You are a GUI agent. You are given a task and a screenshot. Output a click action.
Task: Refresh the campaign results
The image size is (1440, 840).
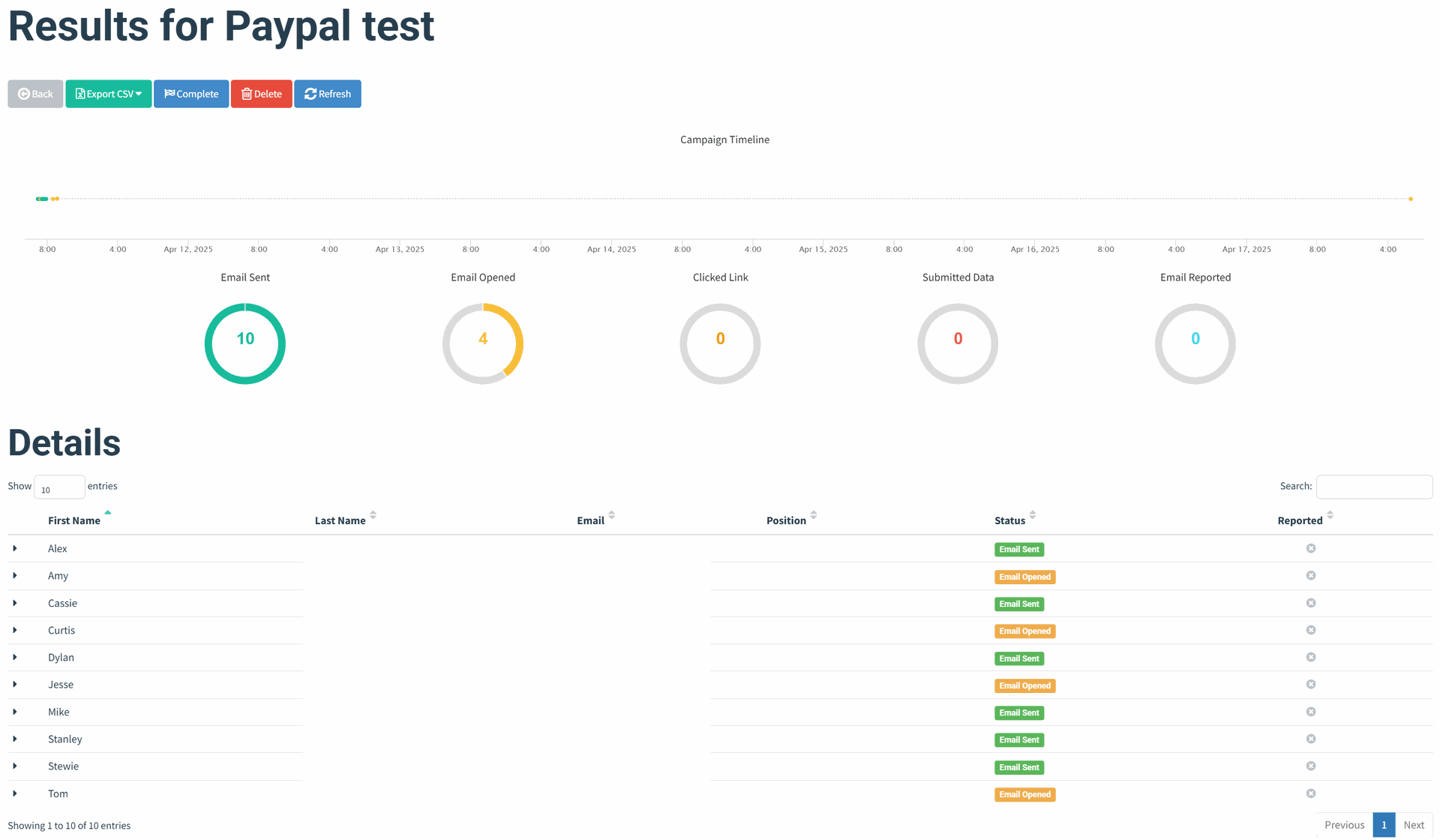(328, 94)
